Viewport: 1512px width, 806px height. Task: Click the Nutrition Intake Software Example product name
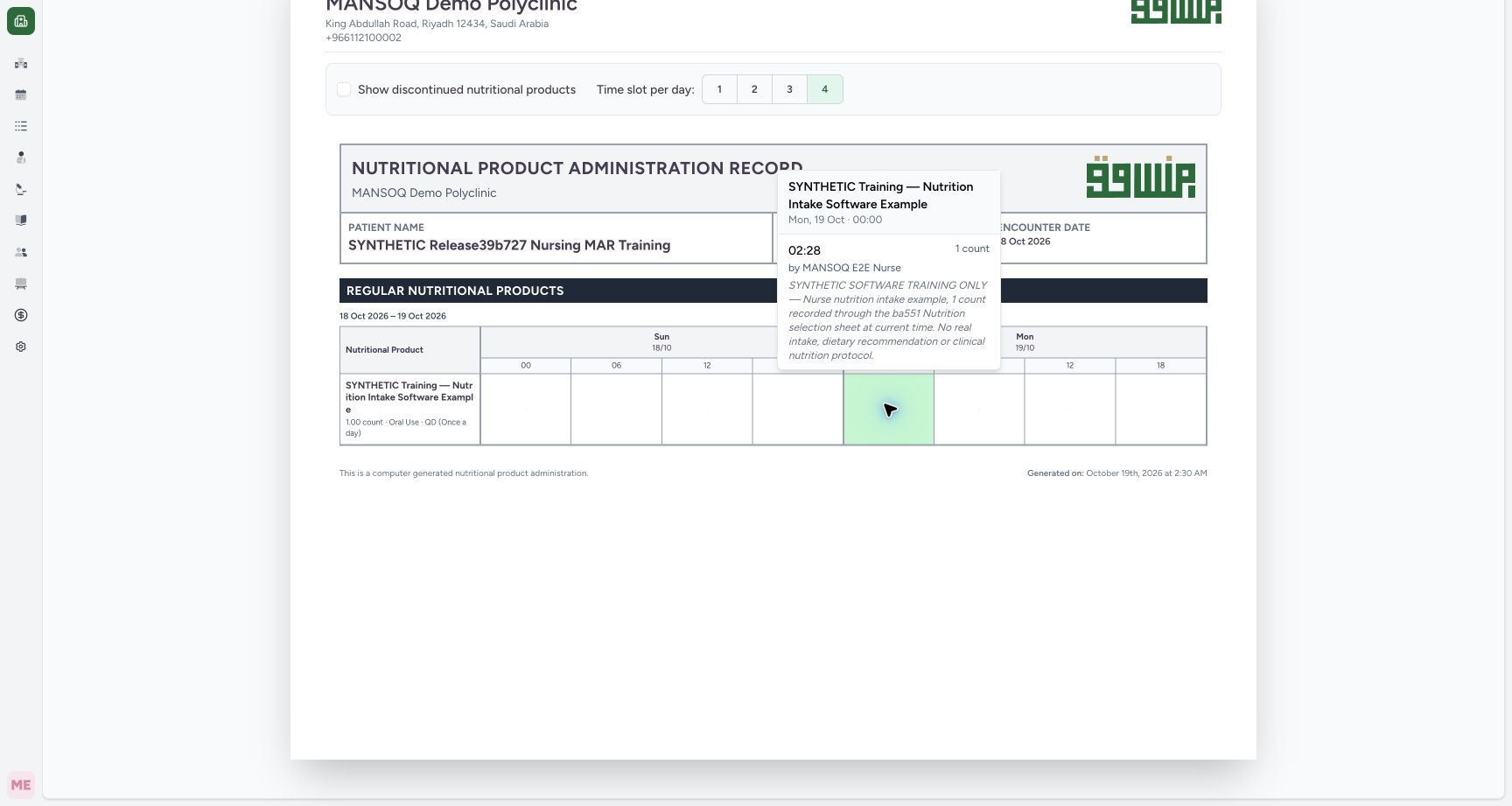[409, 397]
